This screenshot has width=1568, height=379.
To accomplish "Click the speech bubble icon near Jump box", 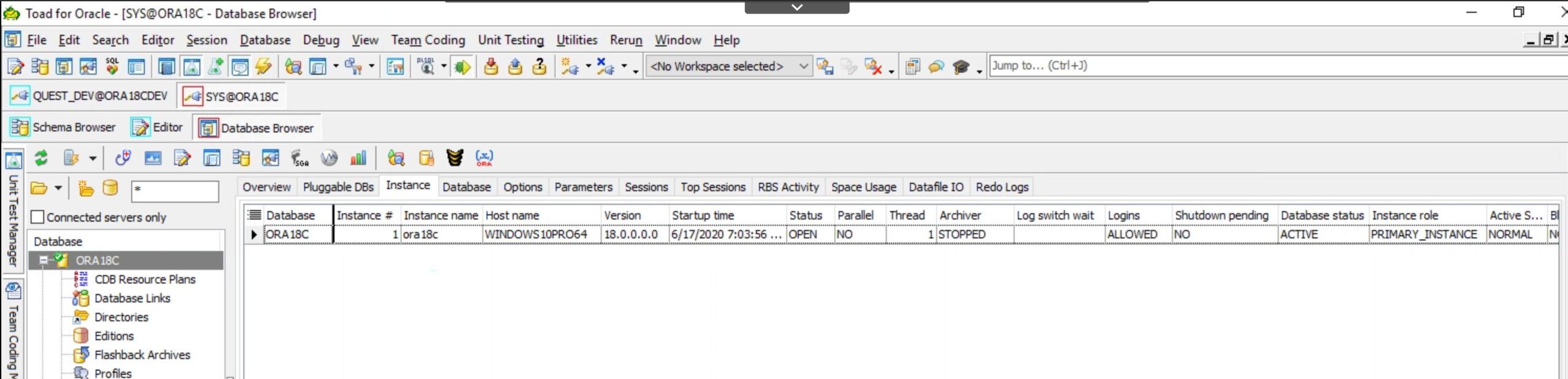I will pyautogui.click(x=937, y=66).
